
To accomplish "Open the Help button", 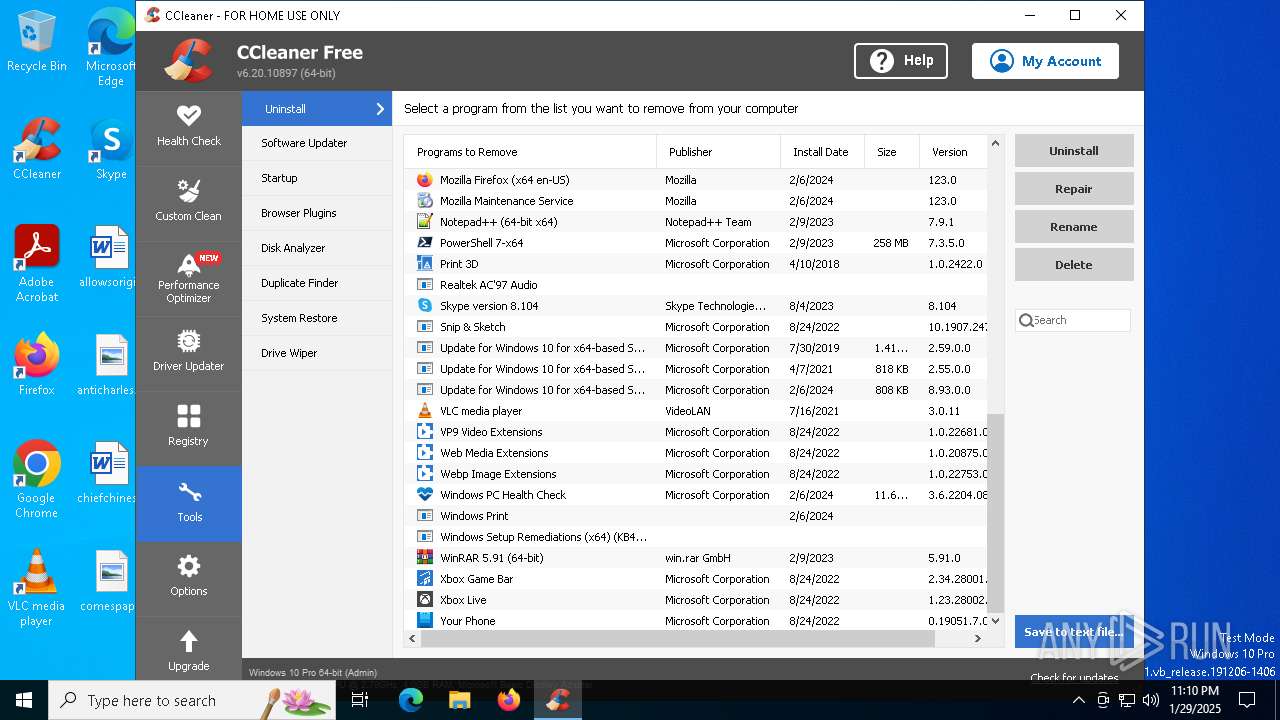I will 900,61.
